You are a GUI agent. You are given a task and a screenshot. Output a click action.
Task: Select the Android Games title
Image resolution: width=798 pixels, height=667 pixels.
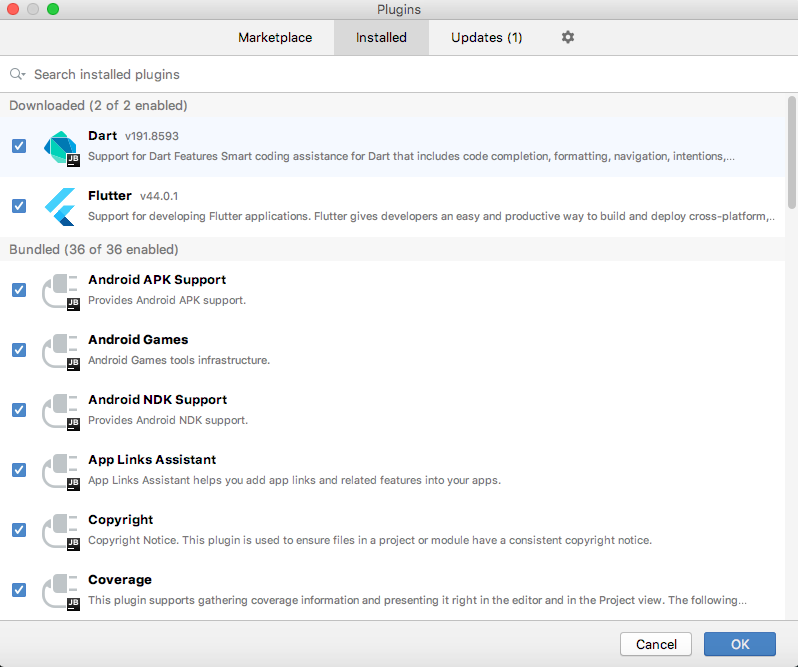(138, 339)
